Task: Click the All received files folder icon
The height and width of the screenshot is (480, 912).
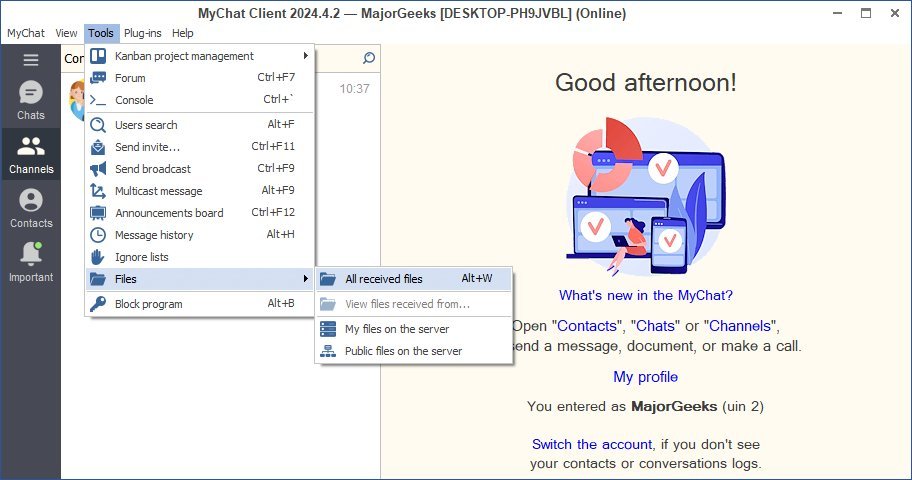Action: point(328,279)
